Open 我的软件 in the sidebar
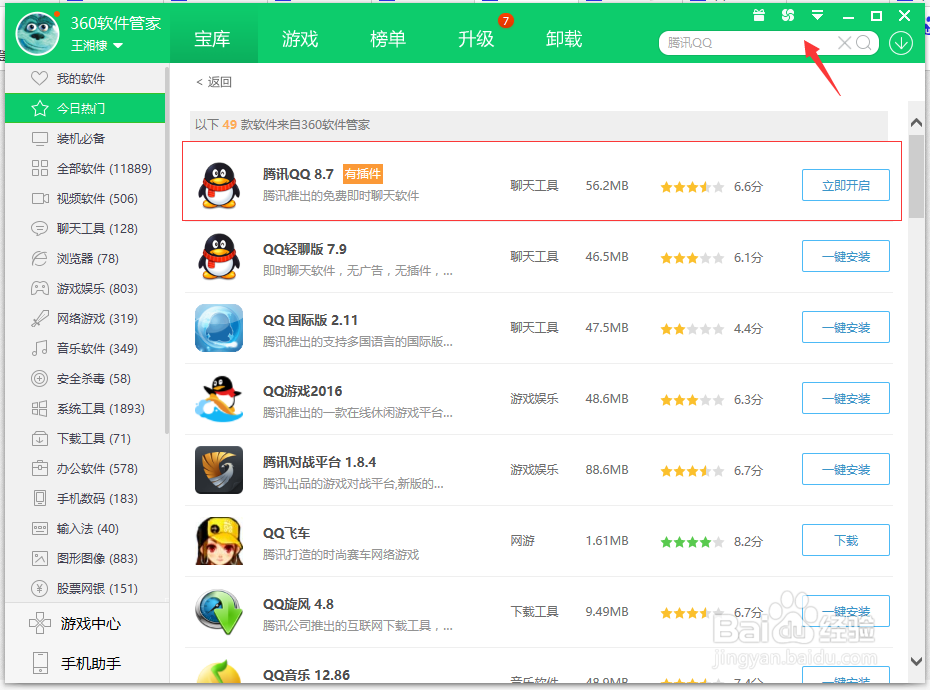 point(85,78)
